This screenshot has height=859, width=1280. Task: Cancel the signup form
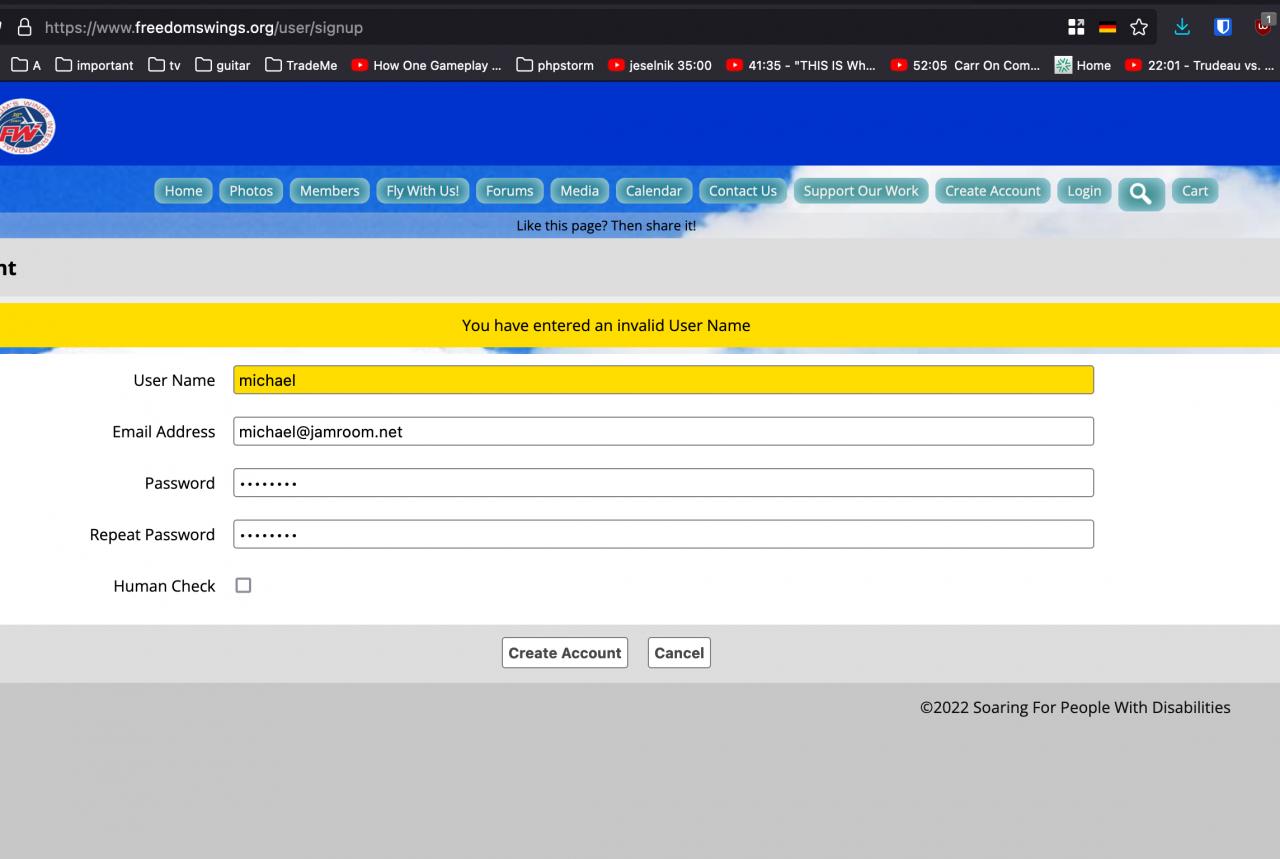(x=679, y=653)
